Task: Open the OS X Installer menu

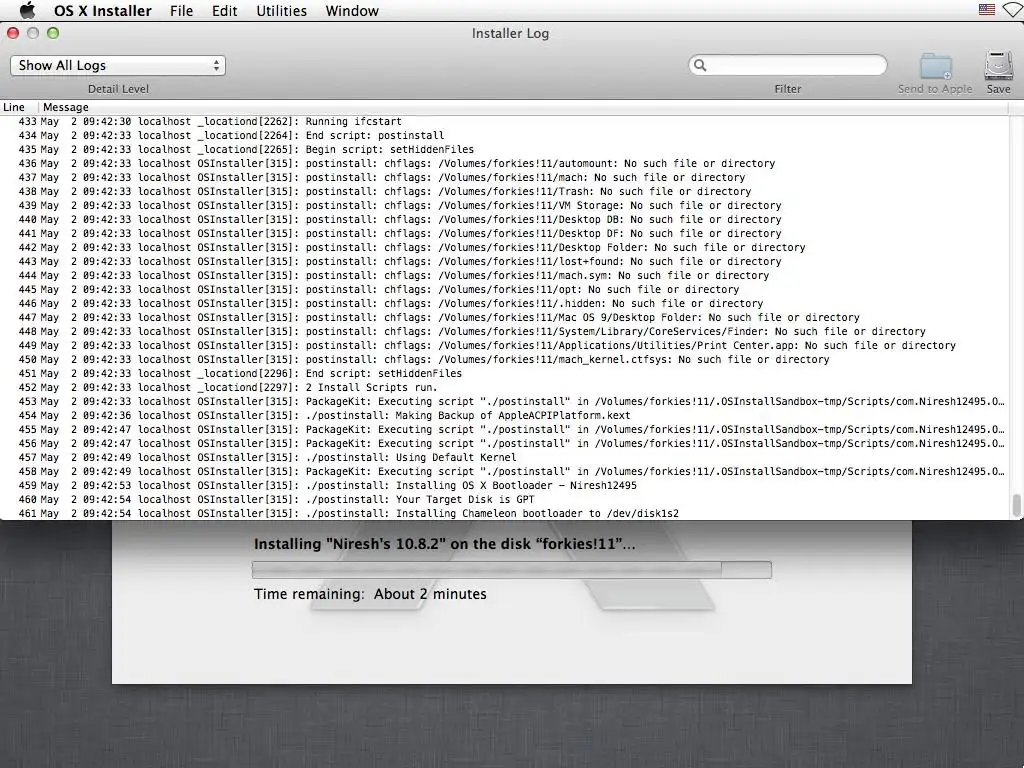Action: pos(103,11)
